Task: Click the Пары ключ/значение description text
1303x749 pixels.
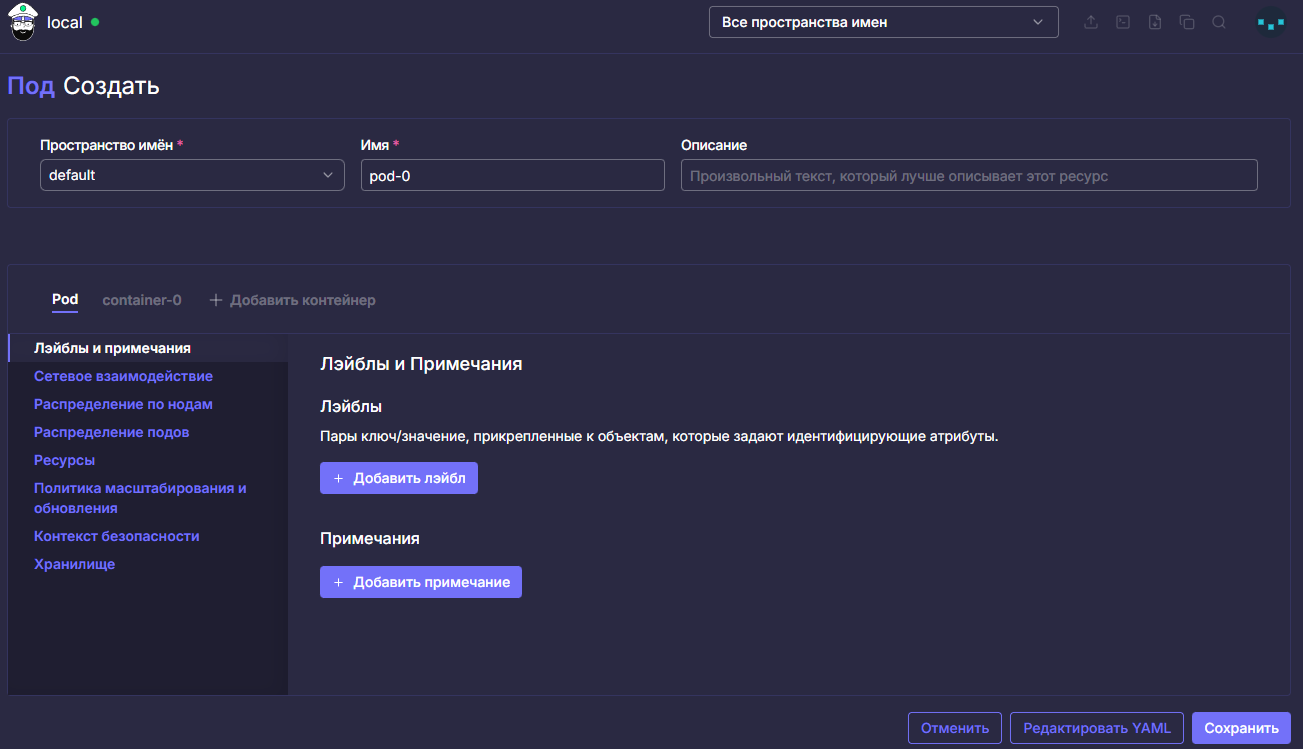Action: tap(659, 437)
